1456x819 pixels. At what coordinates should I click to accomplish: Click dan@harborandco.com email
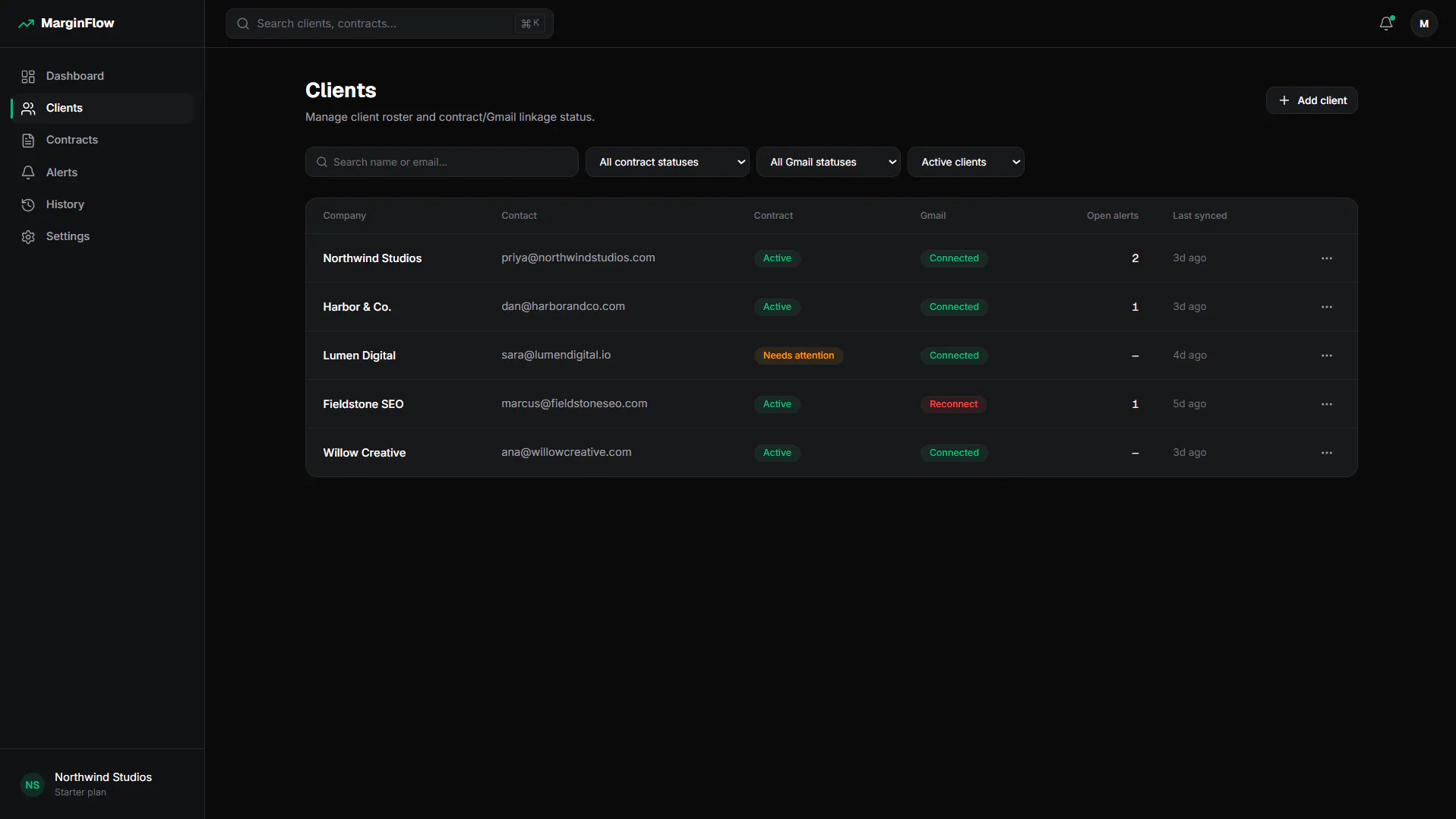[x=563, y=306]
